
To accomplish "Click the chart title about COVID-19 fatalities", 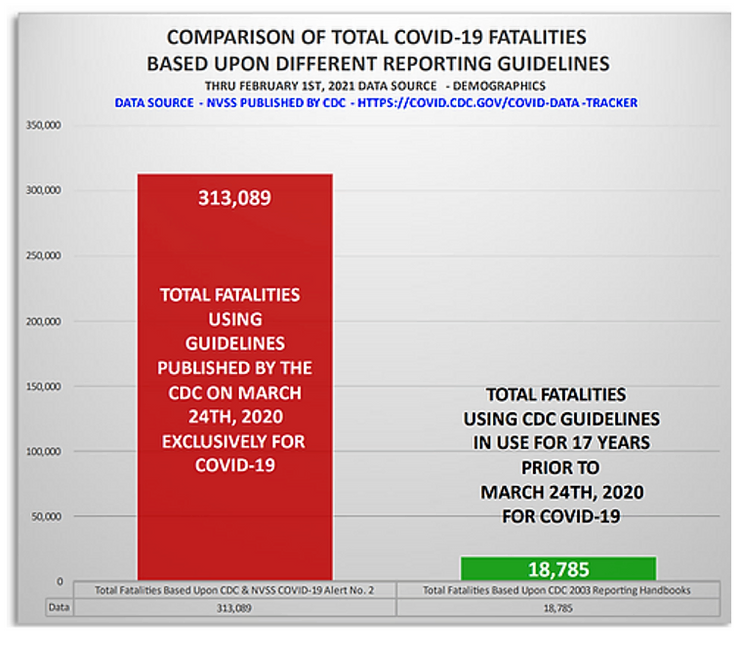I will 375,48.
